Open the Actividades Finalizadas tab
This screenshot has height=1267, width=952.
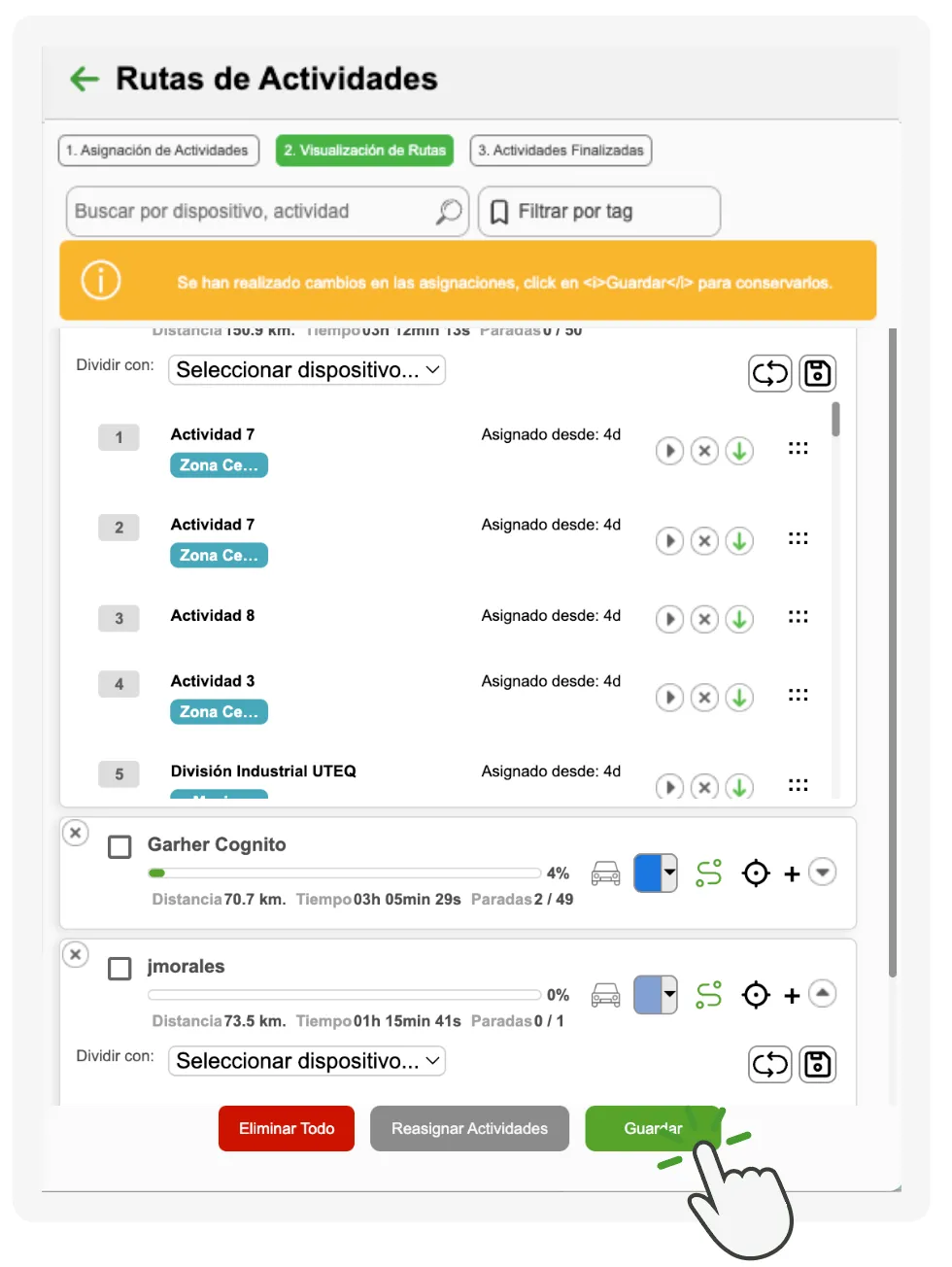pos(561,151)
